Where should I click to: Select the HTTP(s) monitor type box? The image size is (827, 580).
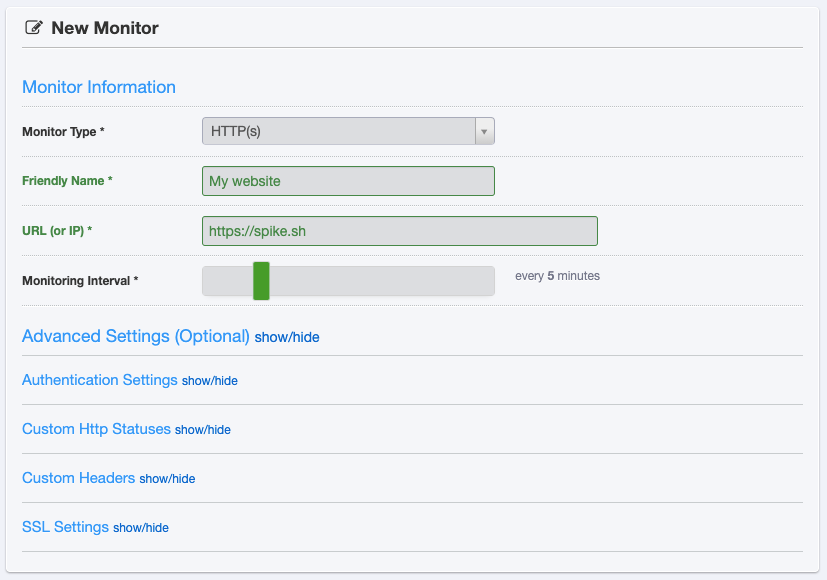(338, 131)
